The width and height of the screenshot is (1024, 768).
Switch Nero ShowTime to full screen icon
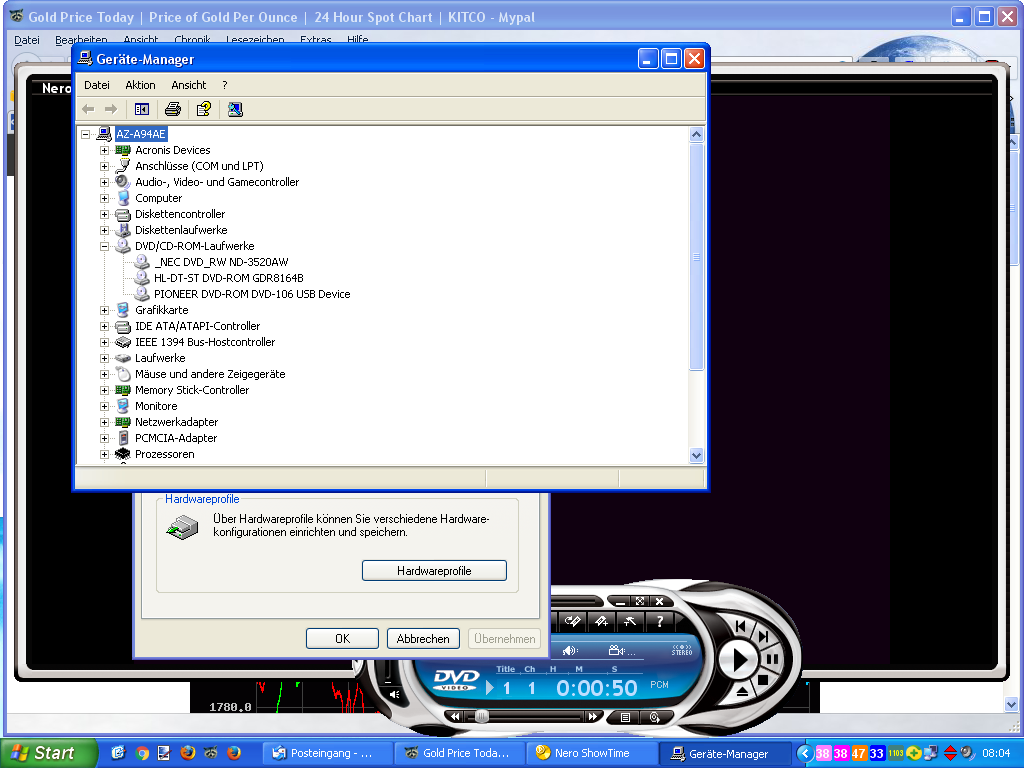click(x=640, y=601)
